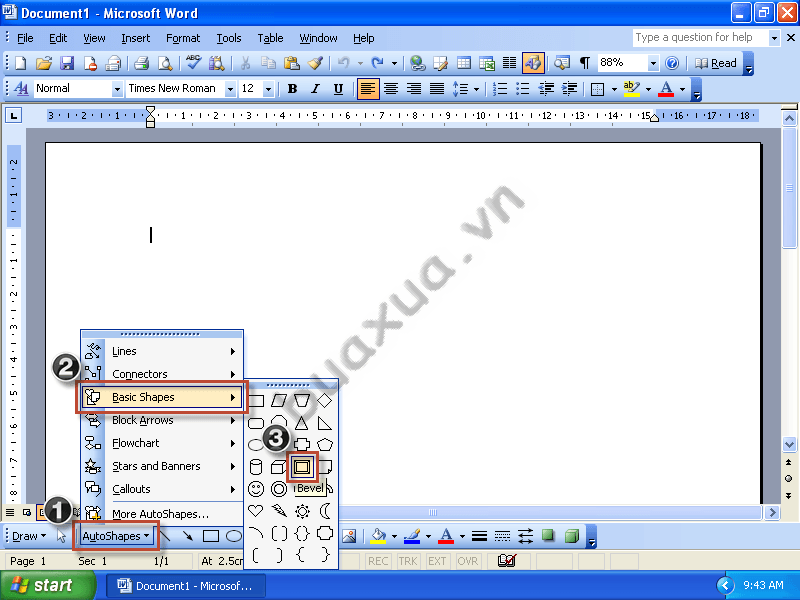Open the Style dropdown showing Normal
This screenshot has height=600, width=800.
(x=117, y=89)
